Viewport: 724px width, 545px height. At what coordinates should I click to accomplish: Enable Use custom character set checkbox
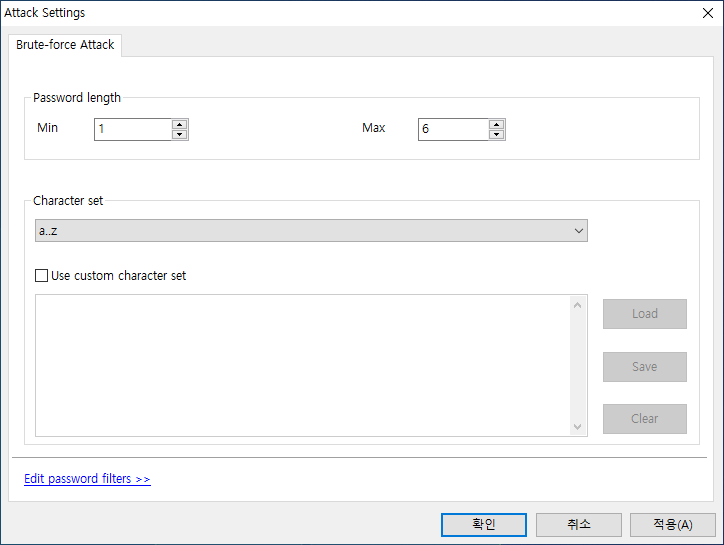point(42,276)
